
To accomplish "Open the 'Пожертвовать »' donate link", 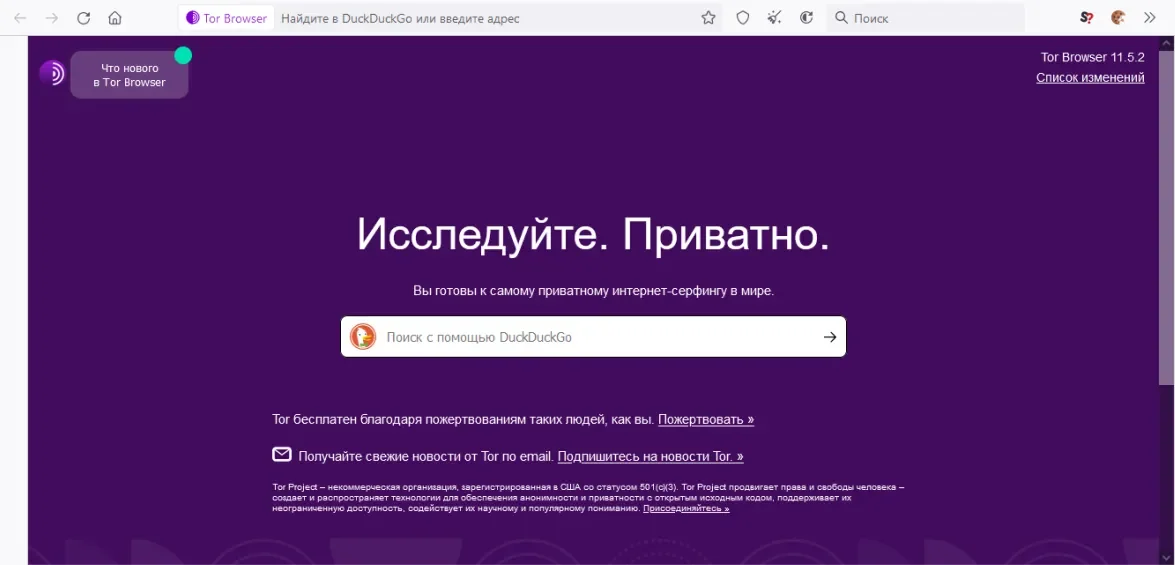I will tap(706, 420).
